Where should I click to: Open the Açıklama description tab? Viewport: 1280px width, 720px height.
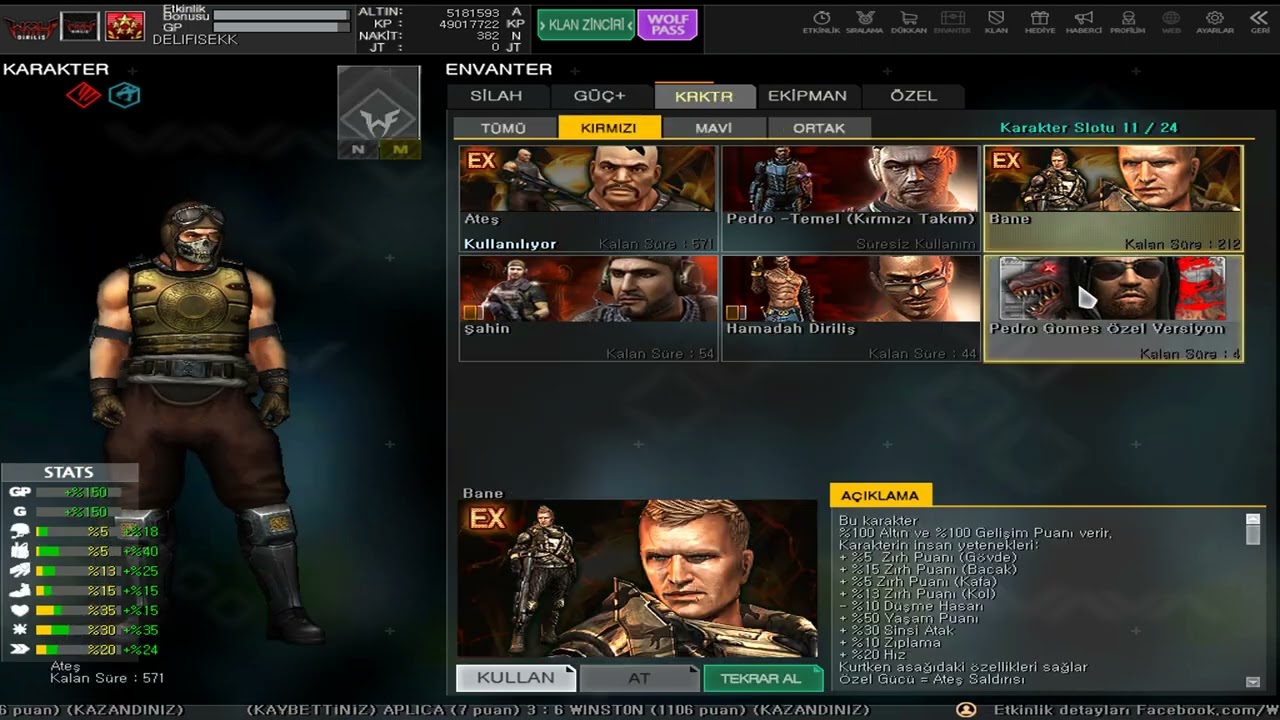(x=880, y=495)
